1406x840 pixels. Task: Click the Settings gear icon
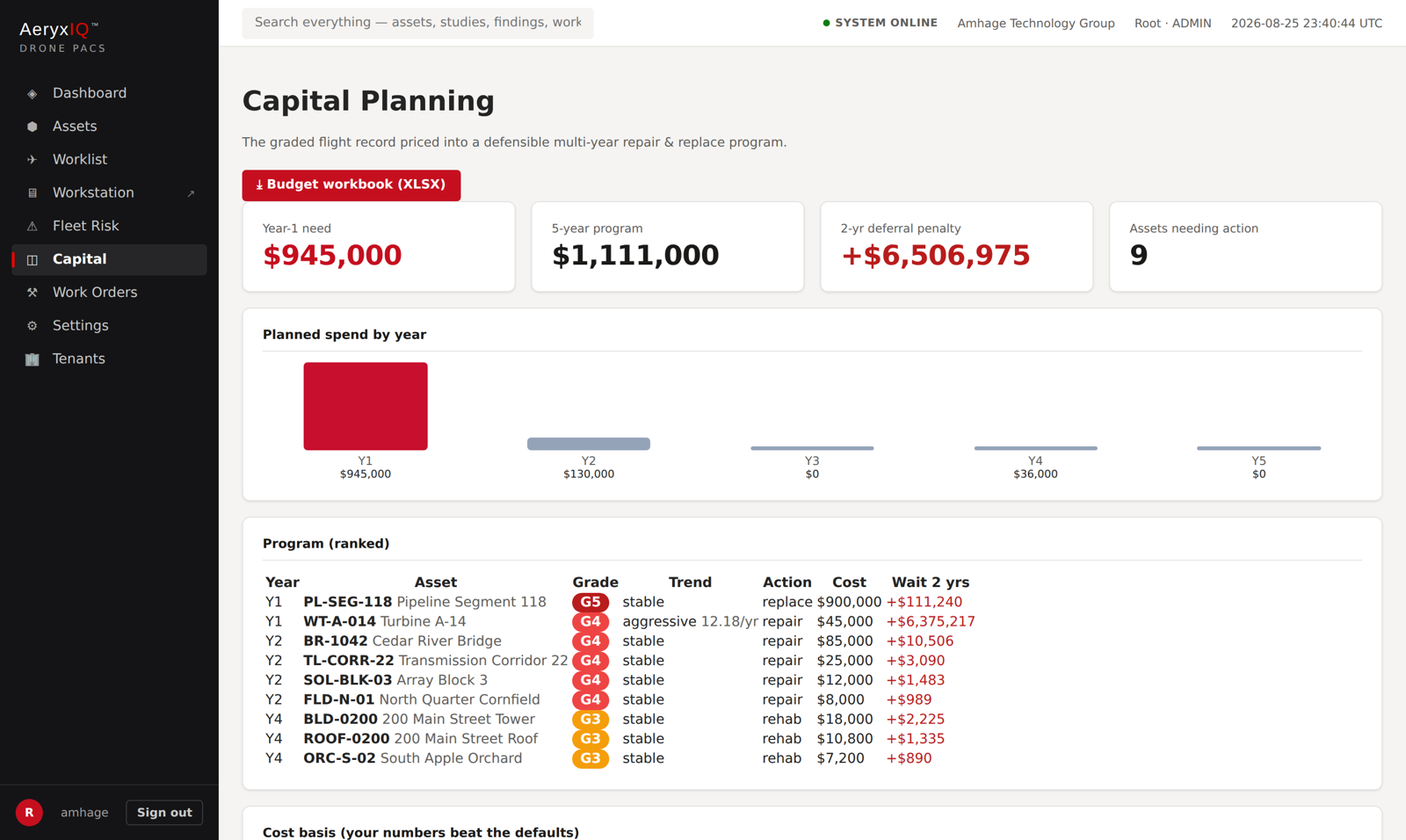point(33,326)
